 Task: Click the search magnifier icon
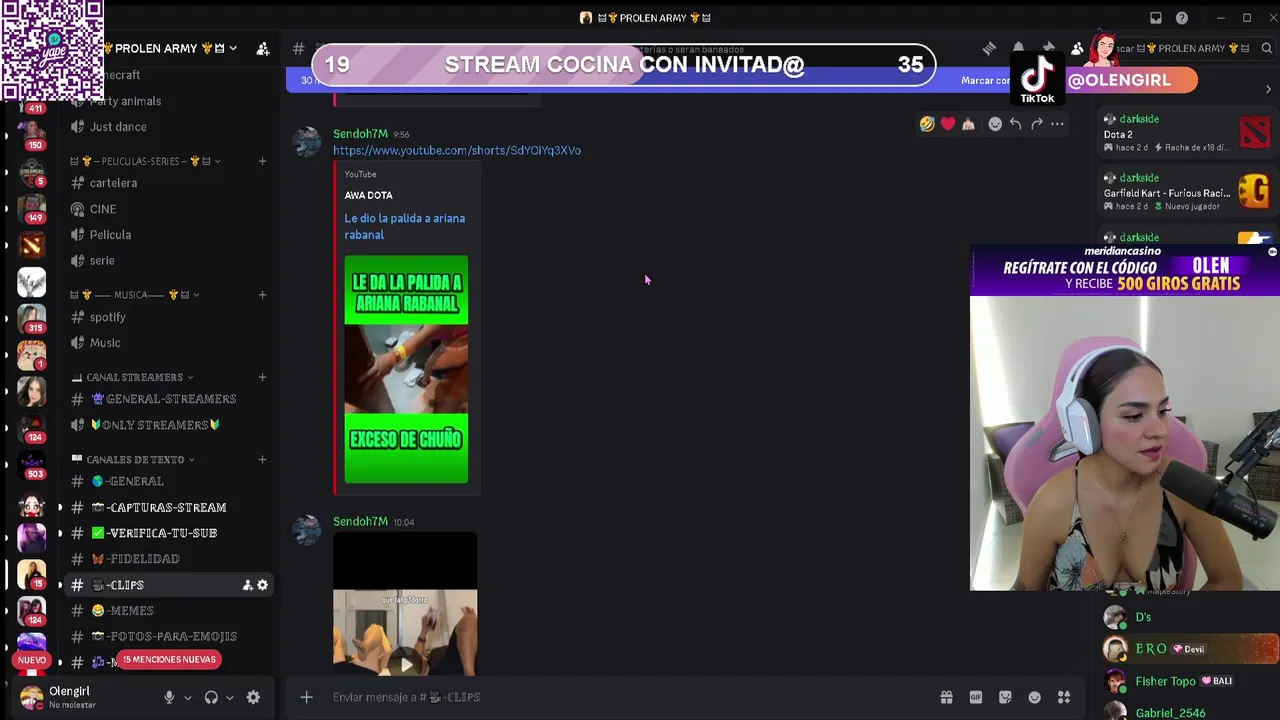point(1266,48)
